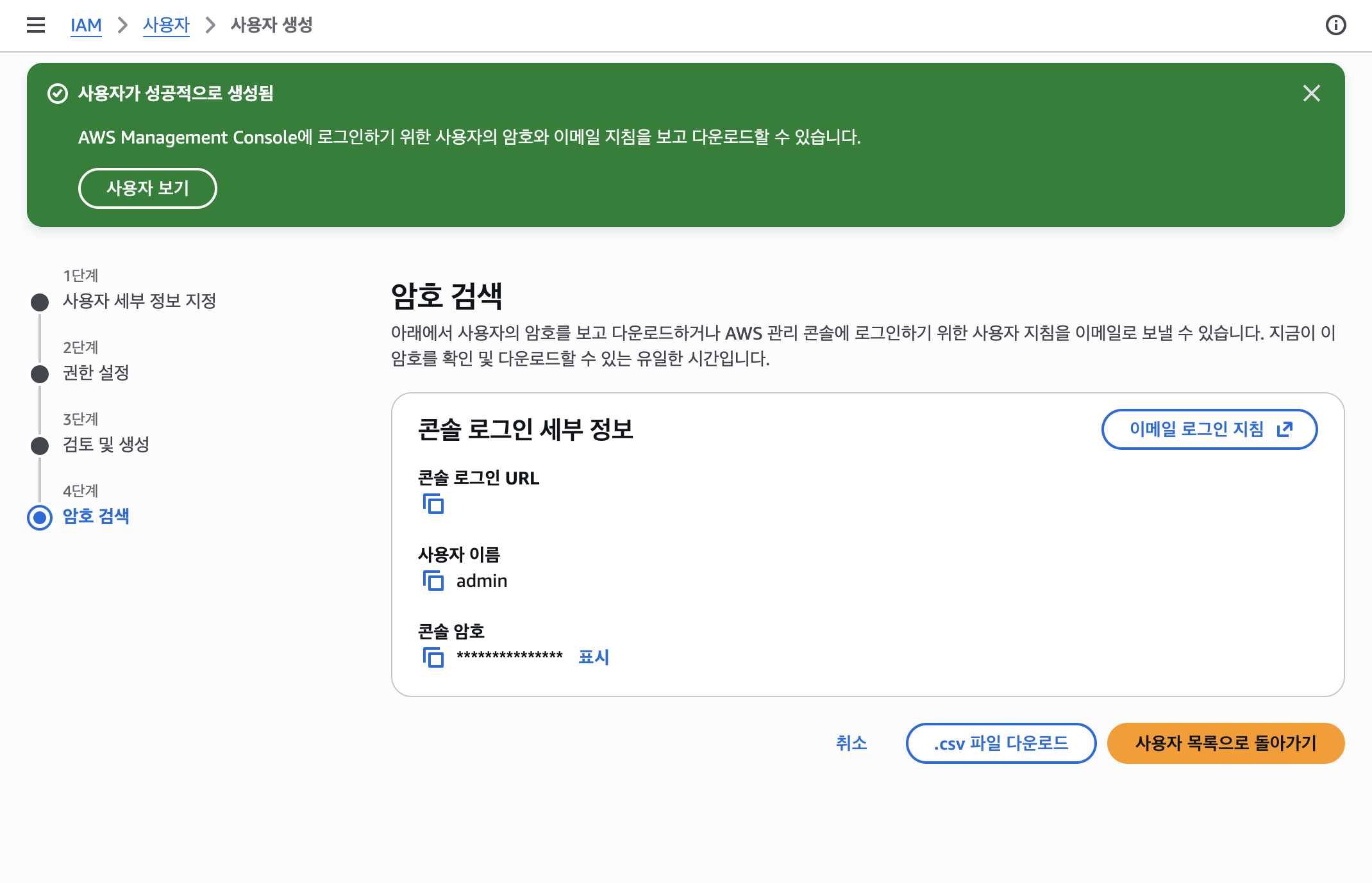The image size is (1372, 883).
Task: Click the info icon at top right
Action: click(x=1335, y=24)
